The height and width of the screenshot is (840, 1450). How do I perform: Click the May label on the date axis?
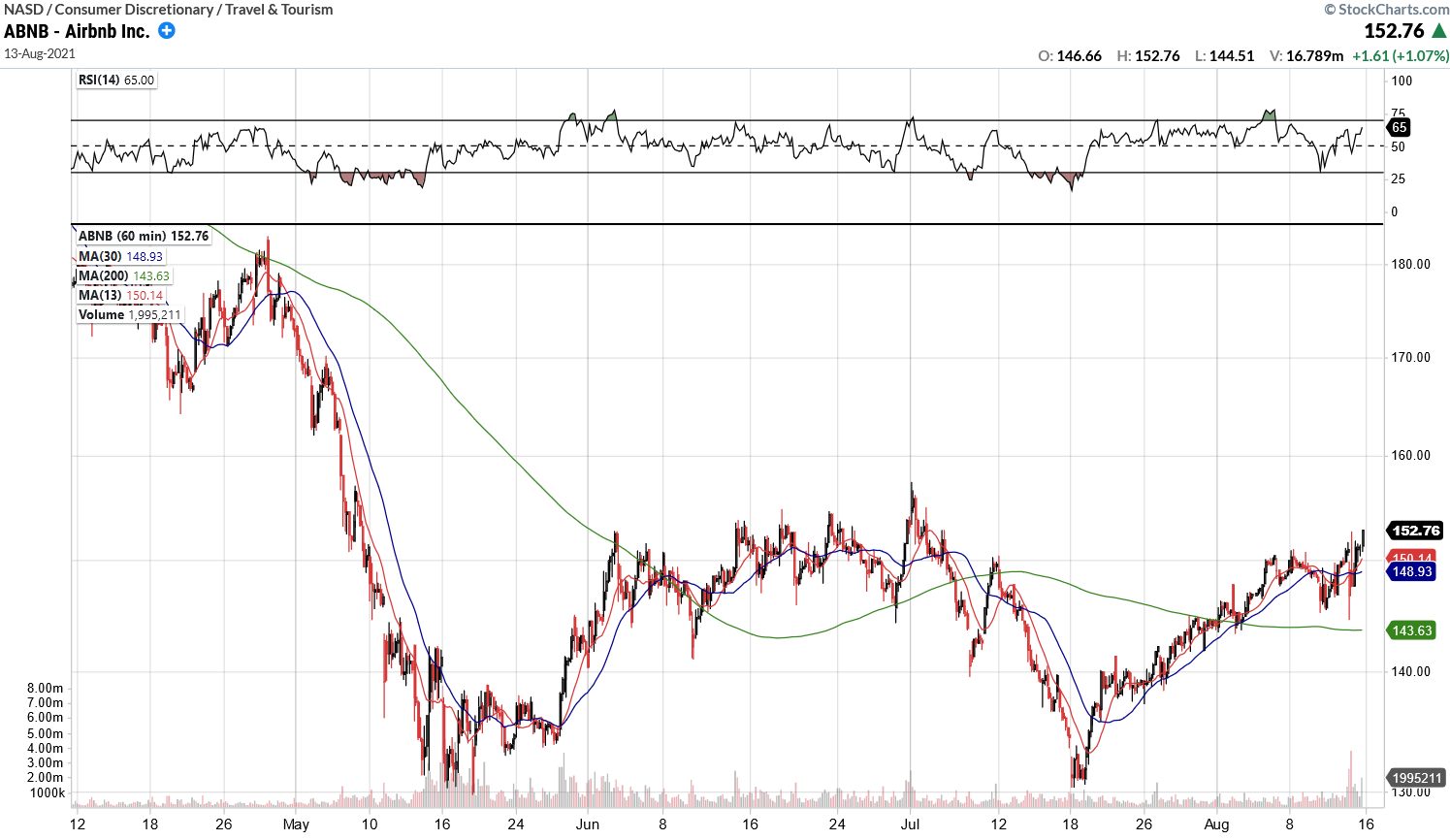(296, 824)
